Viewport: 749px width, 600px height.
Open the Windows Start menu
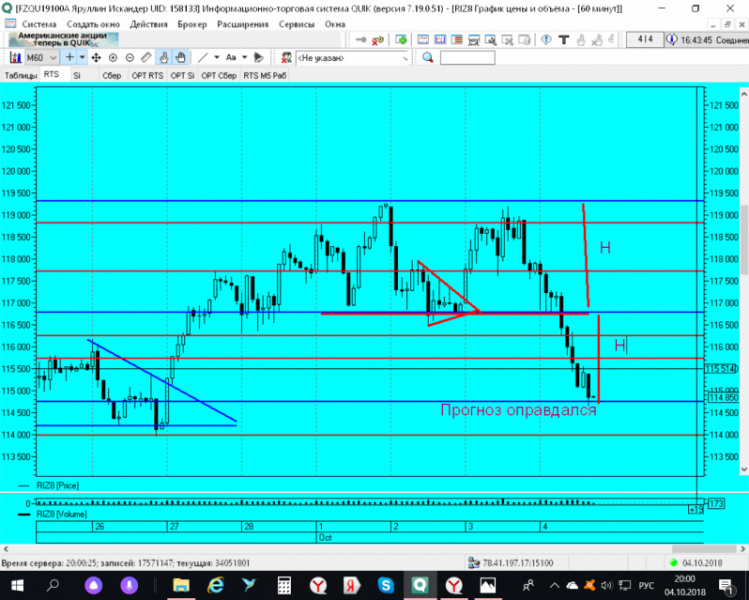pyautogui.click(x=18, y=585)
